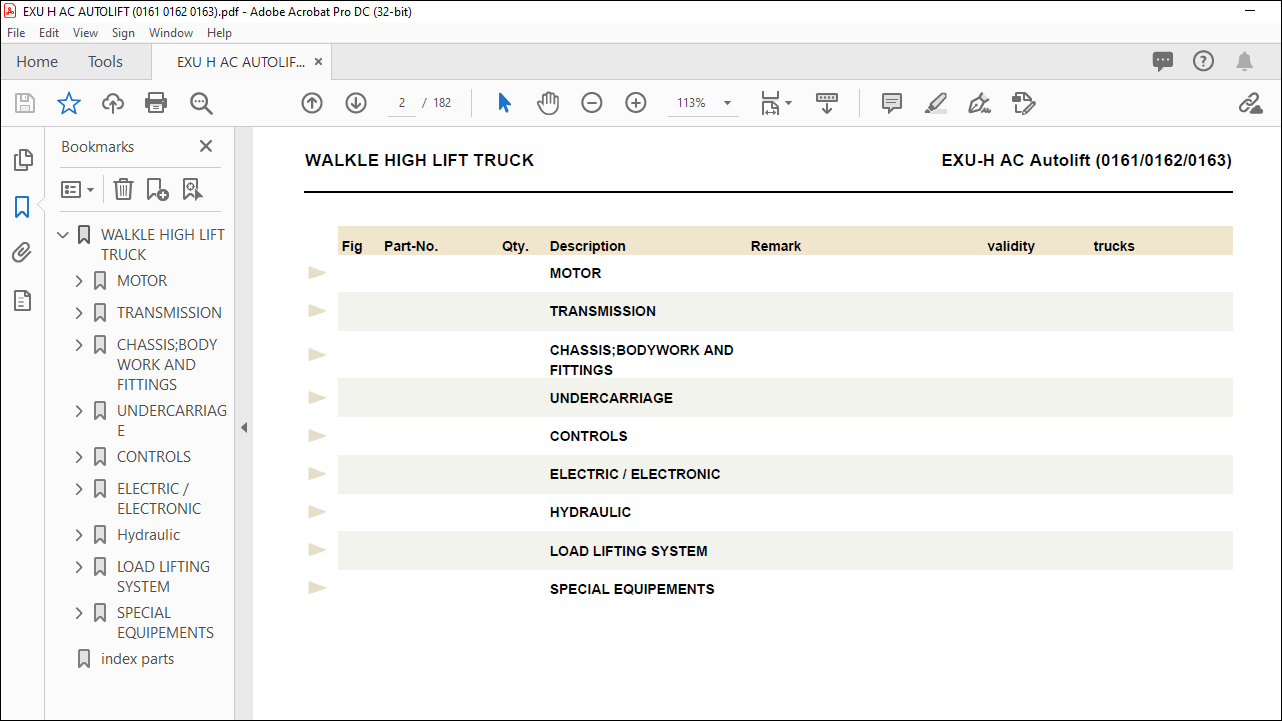This screenshot has height=721, width=1282.
Task: Open the Page Thumbnails panel
Action: tap(22, 160)
